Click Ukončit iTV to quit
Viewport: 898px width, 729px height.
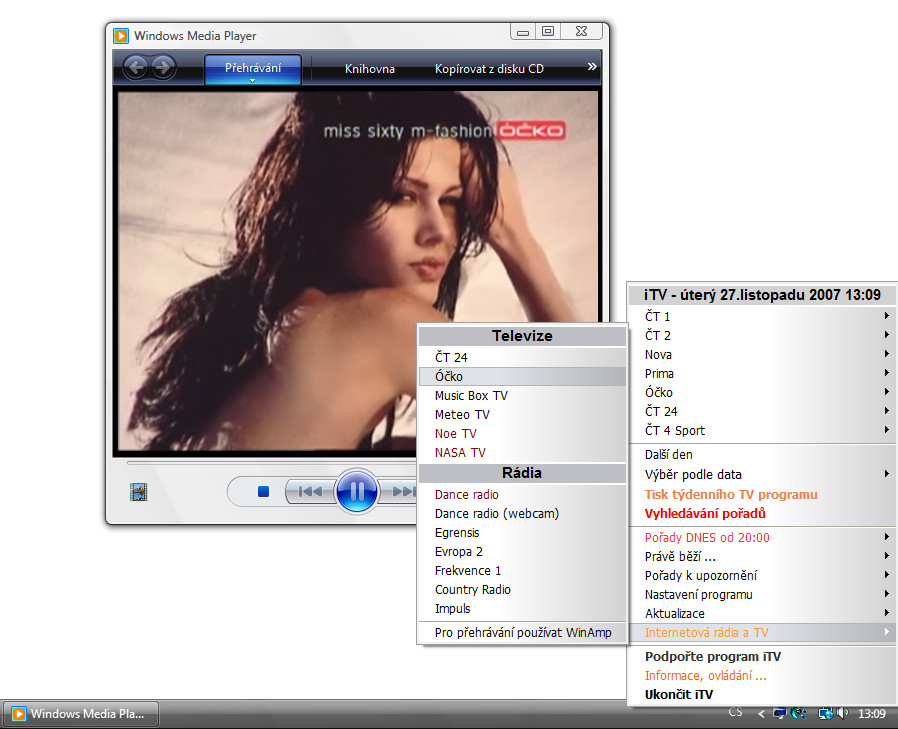(x=762, y=694)
